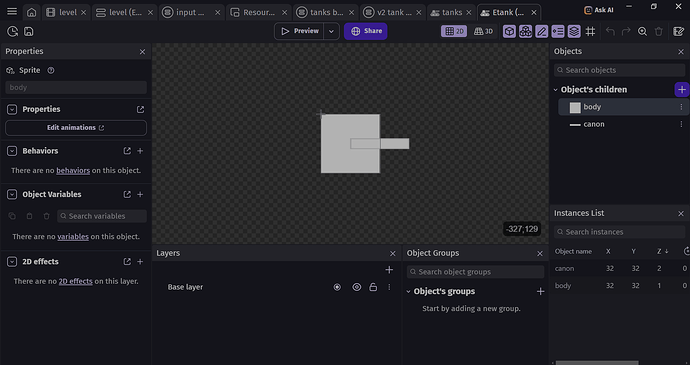690x365 pixels.
Task: Toggle the Instances List panel icon
Action: pos(558,31)
